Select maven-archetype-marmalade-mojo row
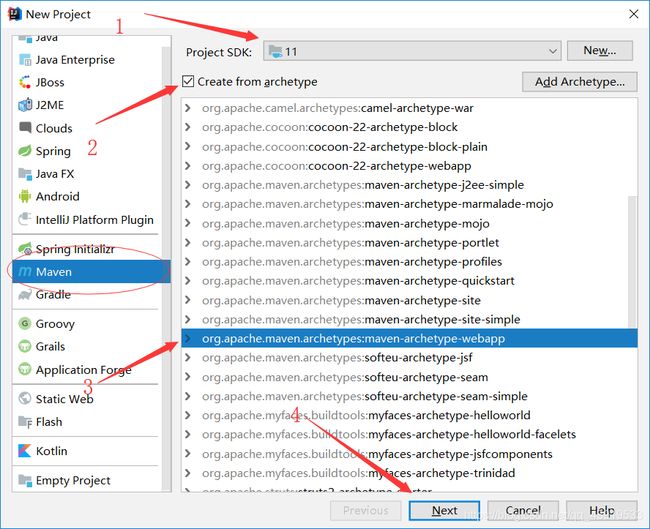The width and height of the screenshot is (650, 529). tap(409, 204)
